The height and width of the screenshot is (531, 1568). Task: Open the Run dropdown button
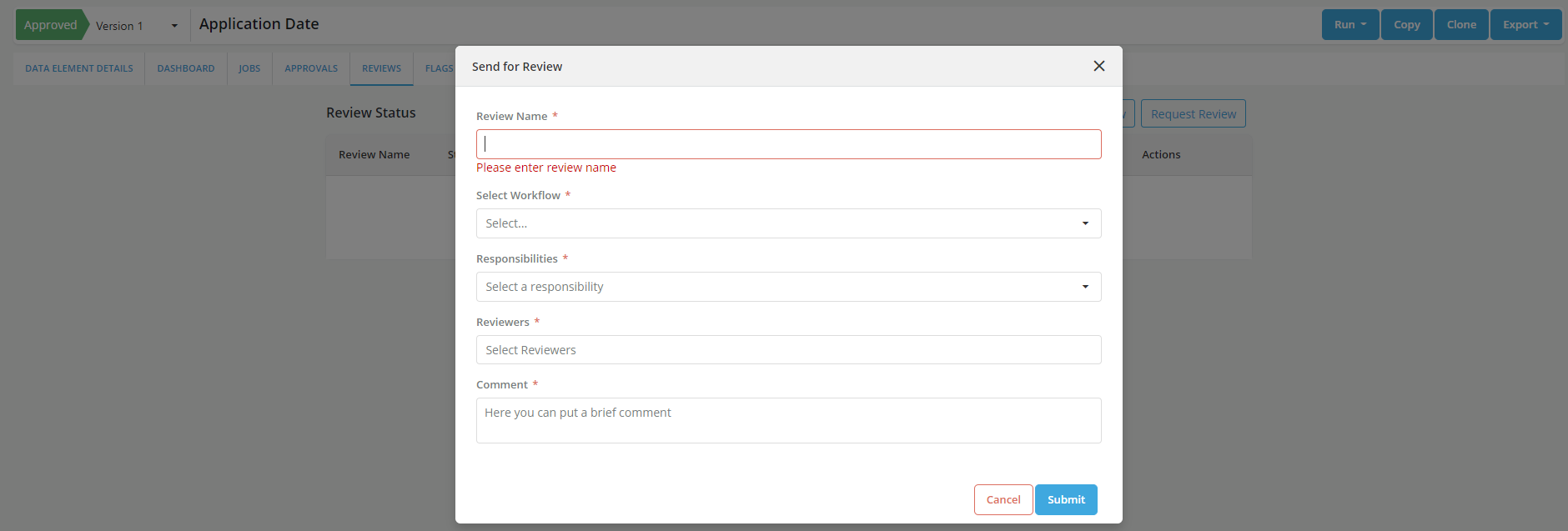1349,25
